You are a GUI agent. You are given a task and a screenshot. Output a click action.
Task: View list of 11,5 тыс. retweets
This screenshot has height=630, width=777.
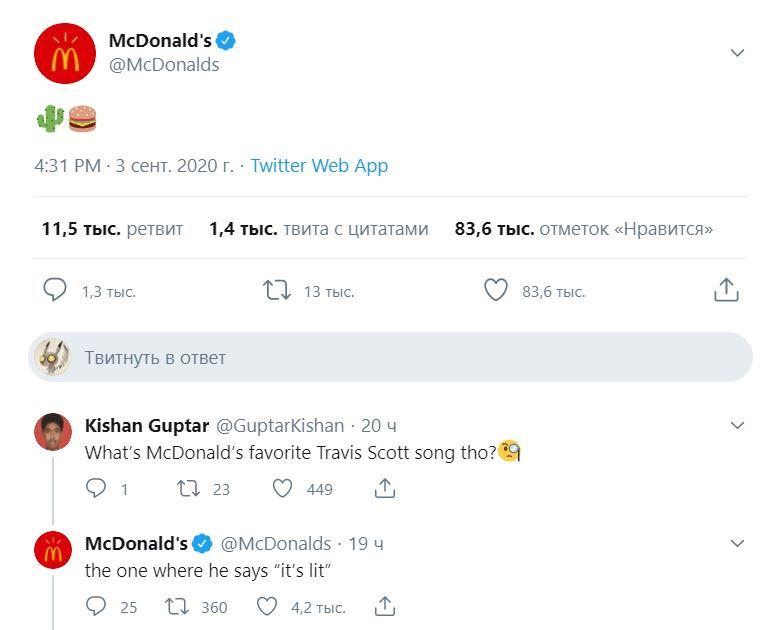coord(112,229)
